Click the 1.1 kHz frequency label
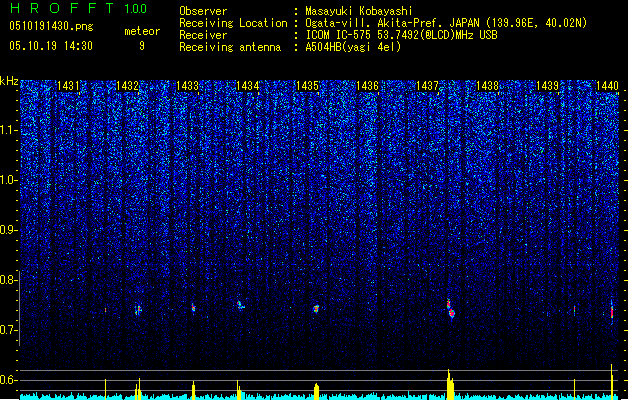Screen dimensions: 629x400 [x=8, y=130]
